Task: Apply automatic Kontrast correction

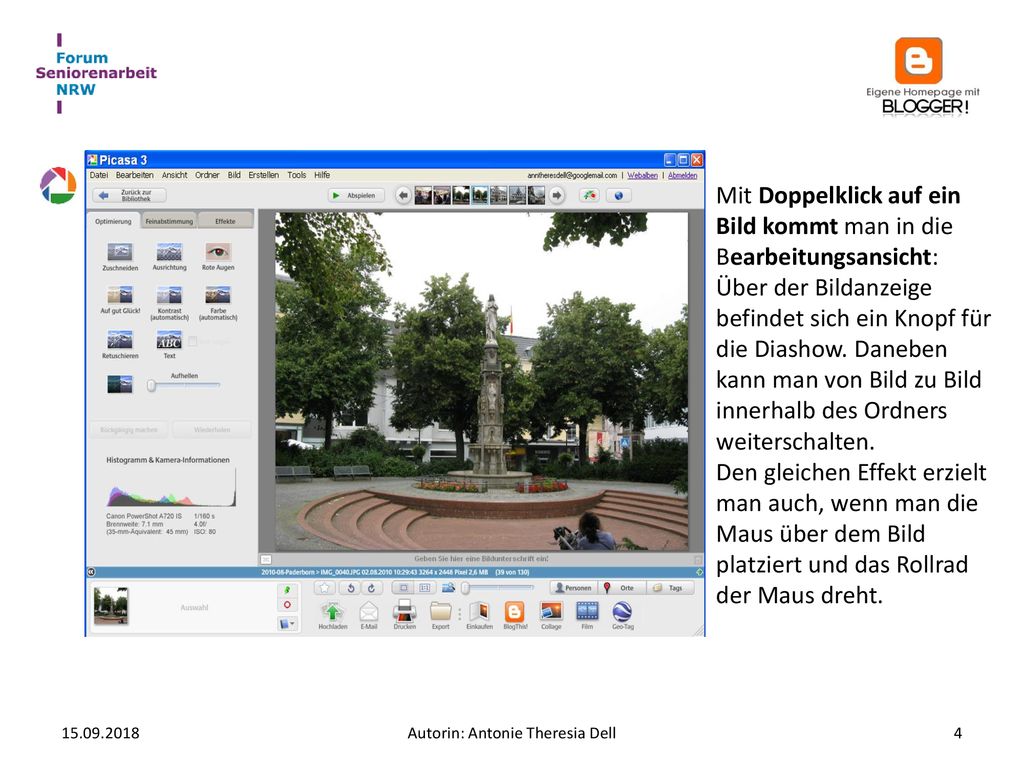Action: click(x=169, y=295)
